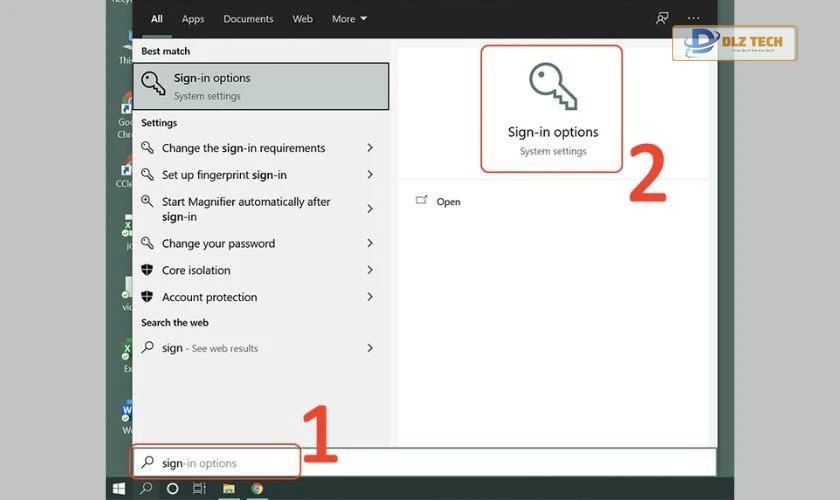
Task: Expand the Set up fingerprint sign-in arrow
Action: (x=370, y=175)
